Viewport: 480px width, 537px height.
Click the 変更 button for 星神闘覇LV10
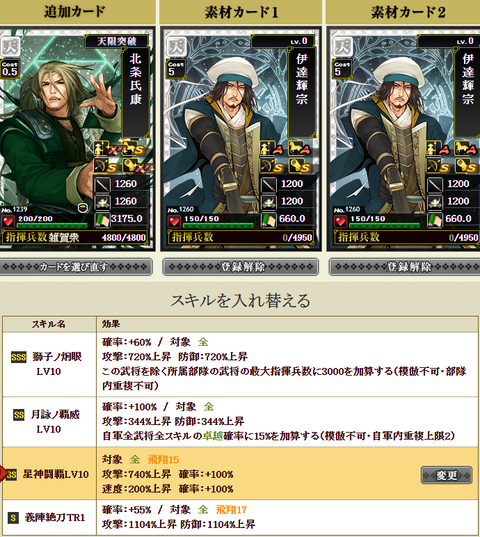pyautogui.click(x=446, y=475)
